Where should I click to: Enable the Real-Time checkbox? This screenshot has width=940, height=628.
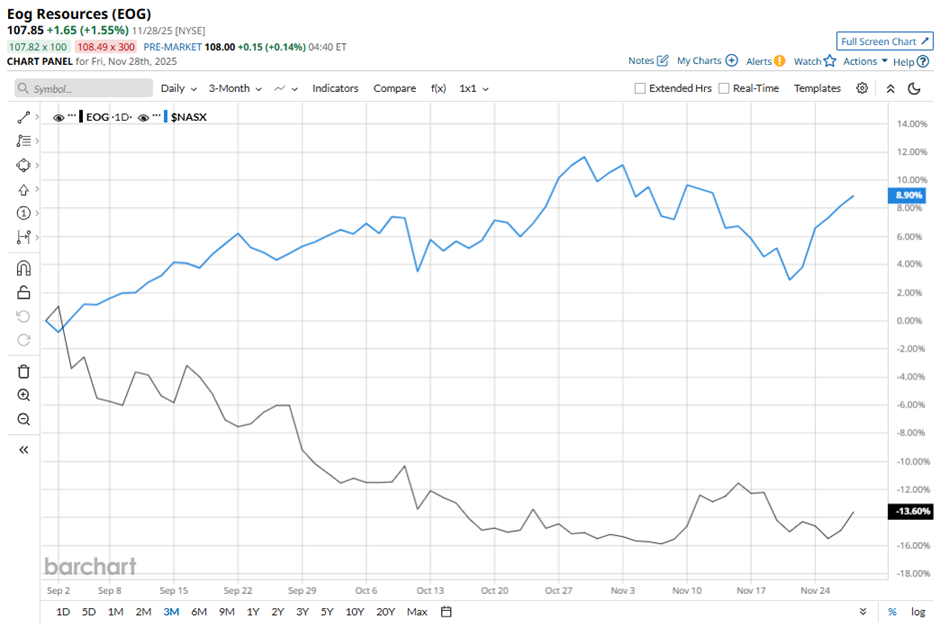[x=724, y=88]
